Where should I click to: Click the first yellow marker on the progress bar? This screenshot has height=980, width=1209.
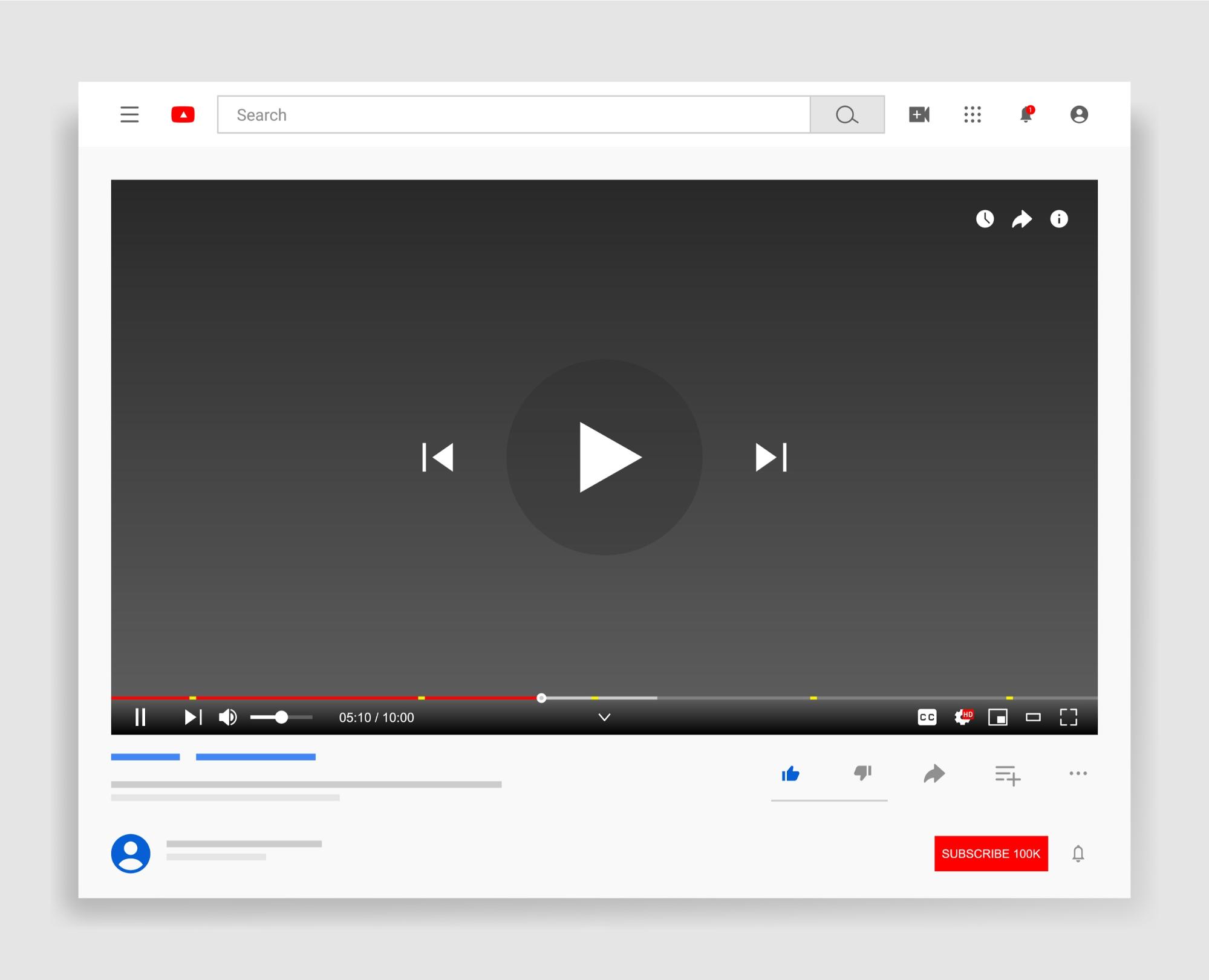click(x=192, y=698)
